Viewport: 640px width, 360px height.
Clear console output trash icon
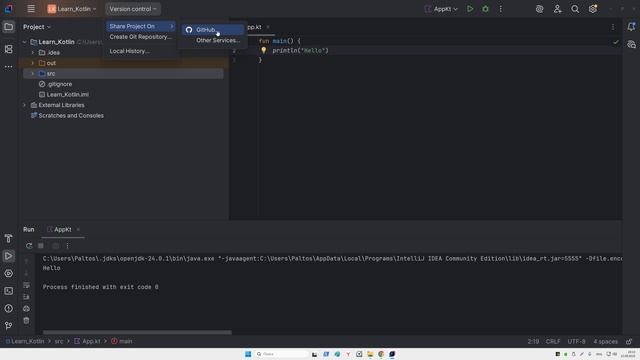click(26, 320)
